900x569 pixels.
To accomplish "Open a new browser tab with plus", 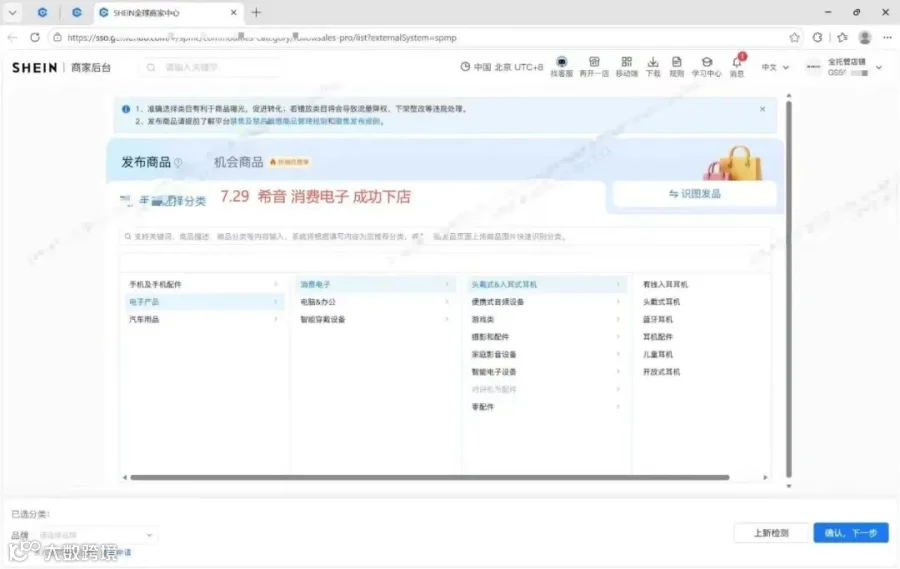I will [256, 12].
